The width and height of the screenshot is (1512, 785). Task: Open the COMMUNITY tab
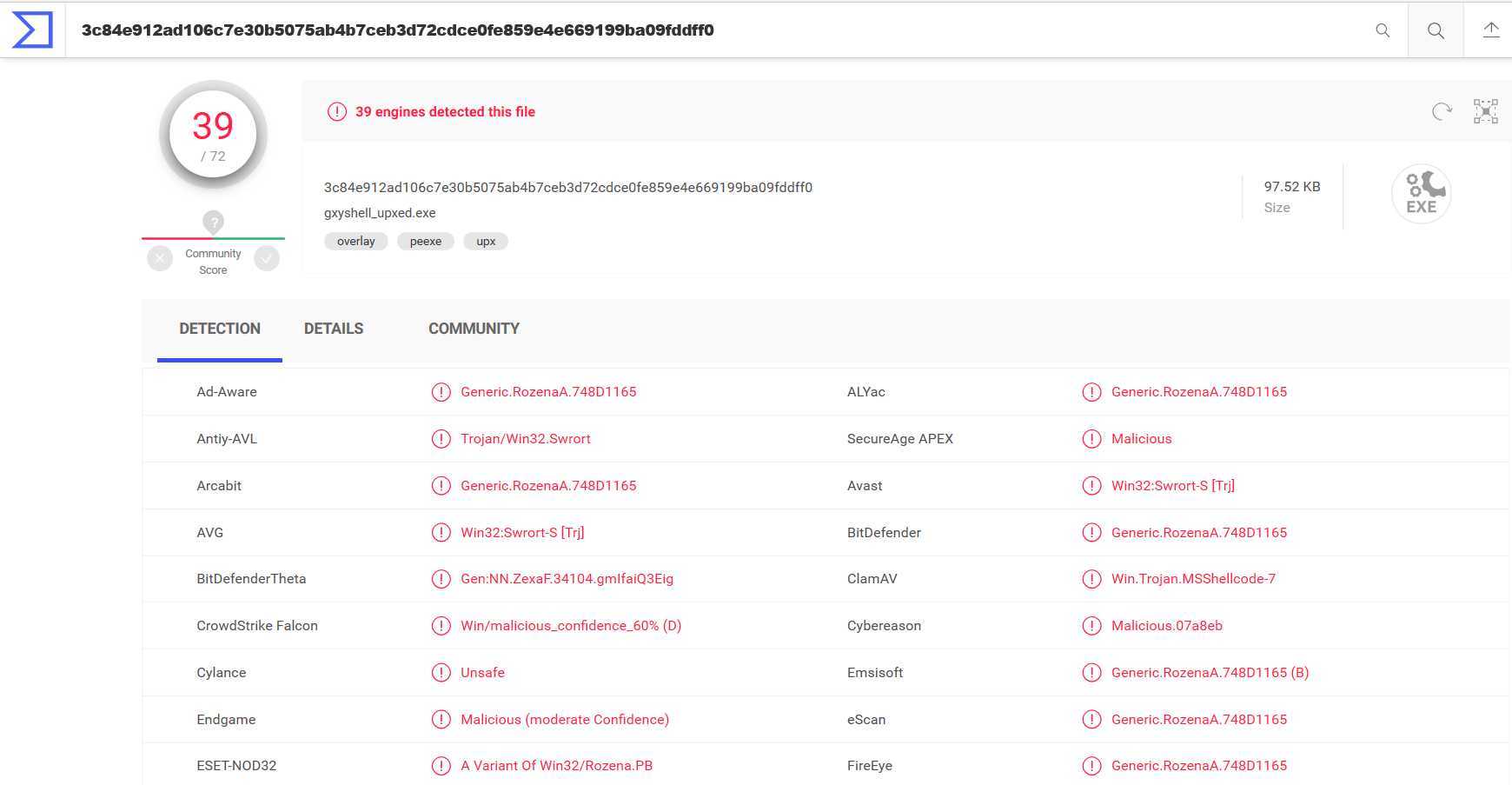(474, 329)
